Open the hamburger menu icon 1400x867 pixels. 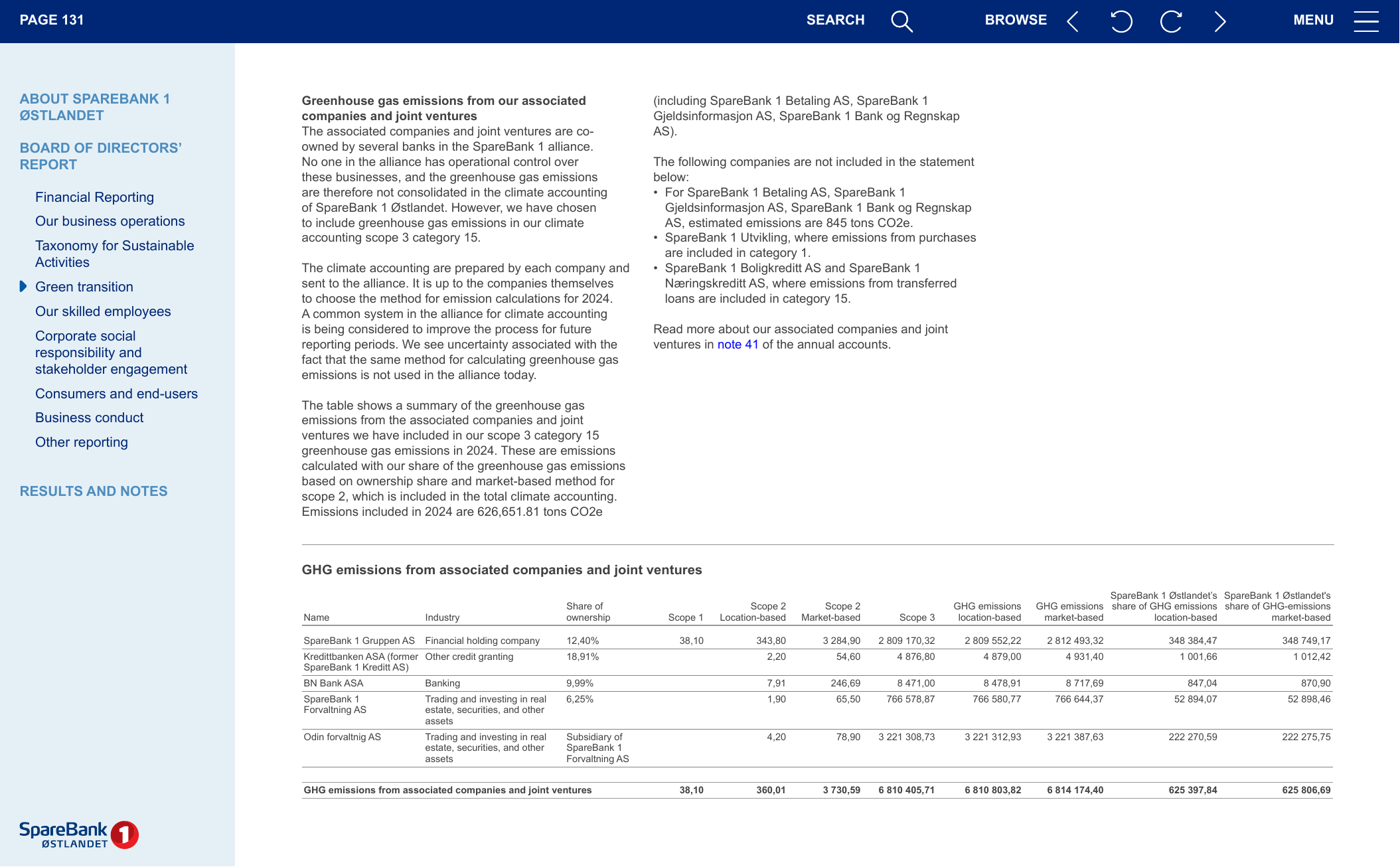click(x=1365, y=21)
